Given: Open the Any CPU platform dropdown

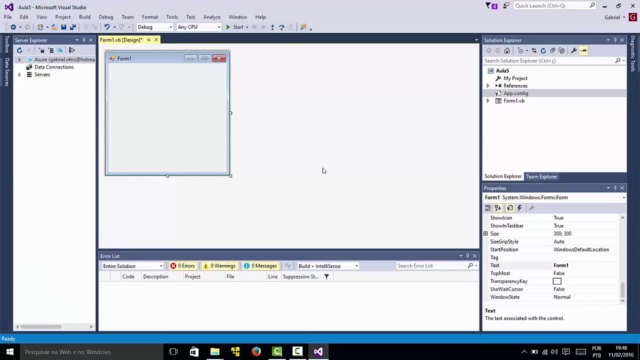Looking at the screenshot, I should coord(199,27).
